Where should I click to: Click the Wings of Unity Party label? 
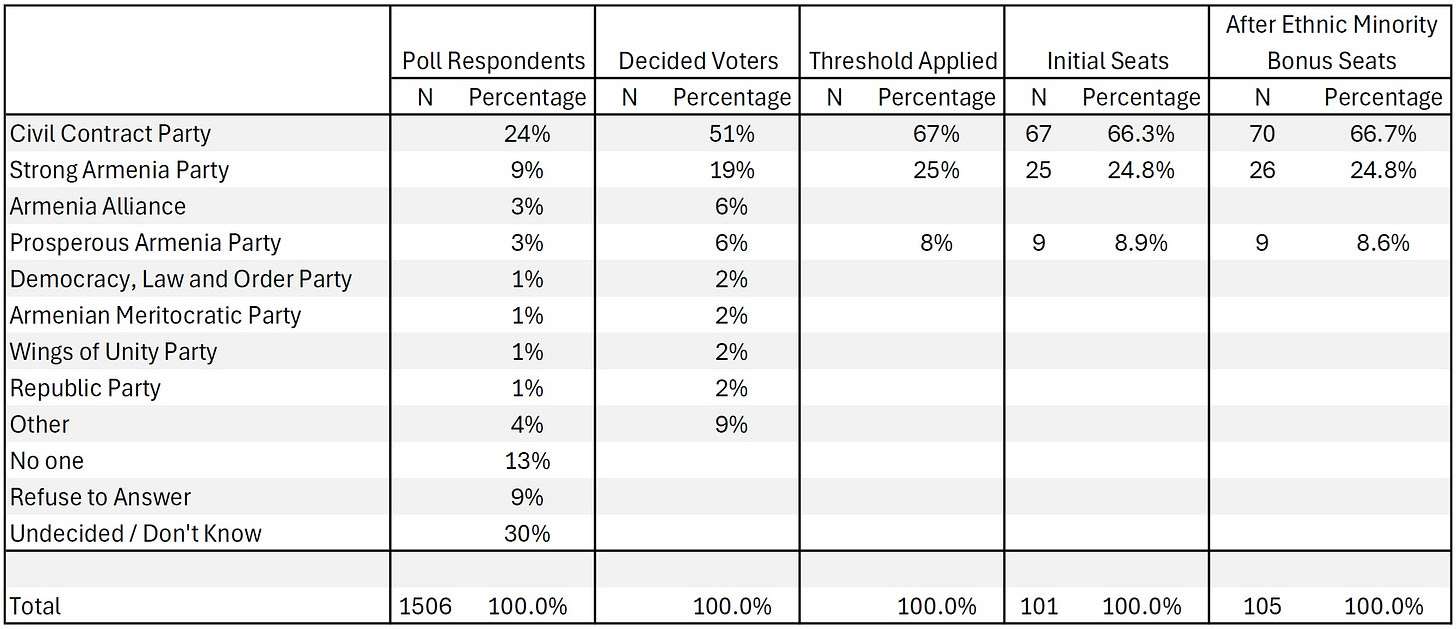pos(113,352)
